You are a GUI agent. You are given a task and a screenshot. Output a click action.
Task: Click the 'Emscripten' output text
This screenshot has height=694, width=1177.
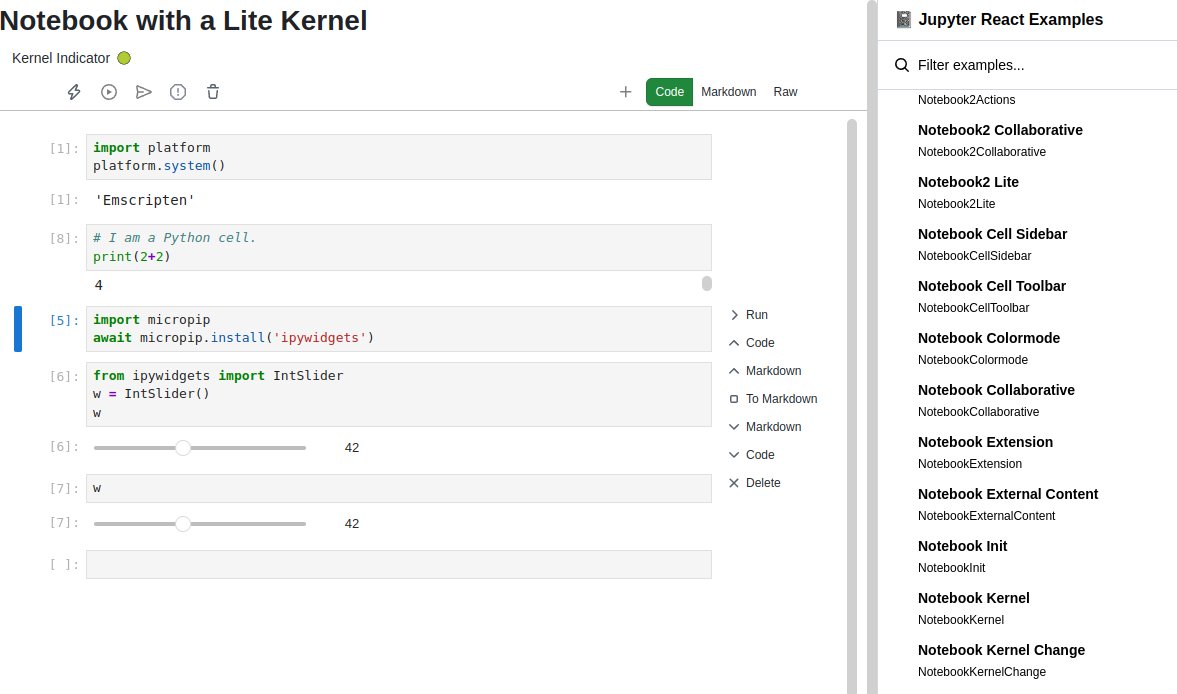[144, 200]
